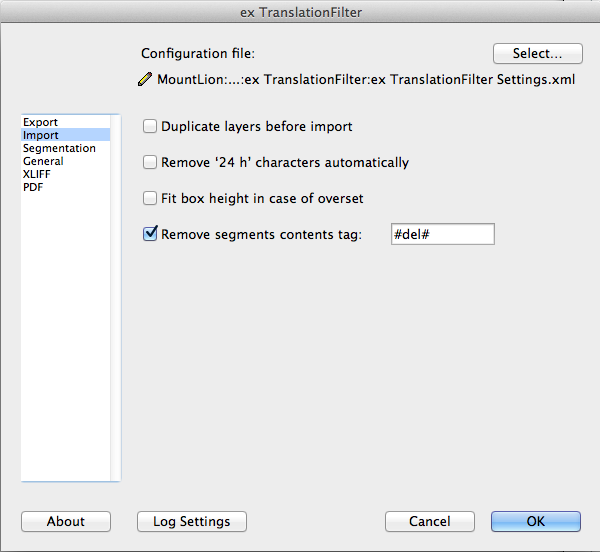
Task: Click the ex TranslationFilter title bar
Action: tap(300, 12)
